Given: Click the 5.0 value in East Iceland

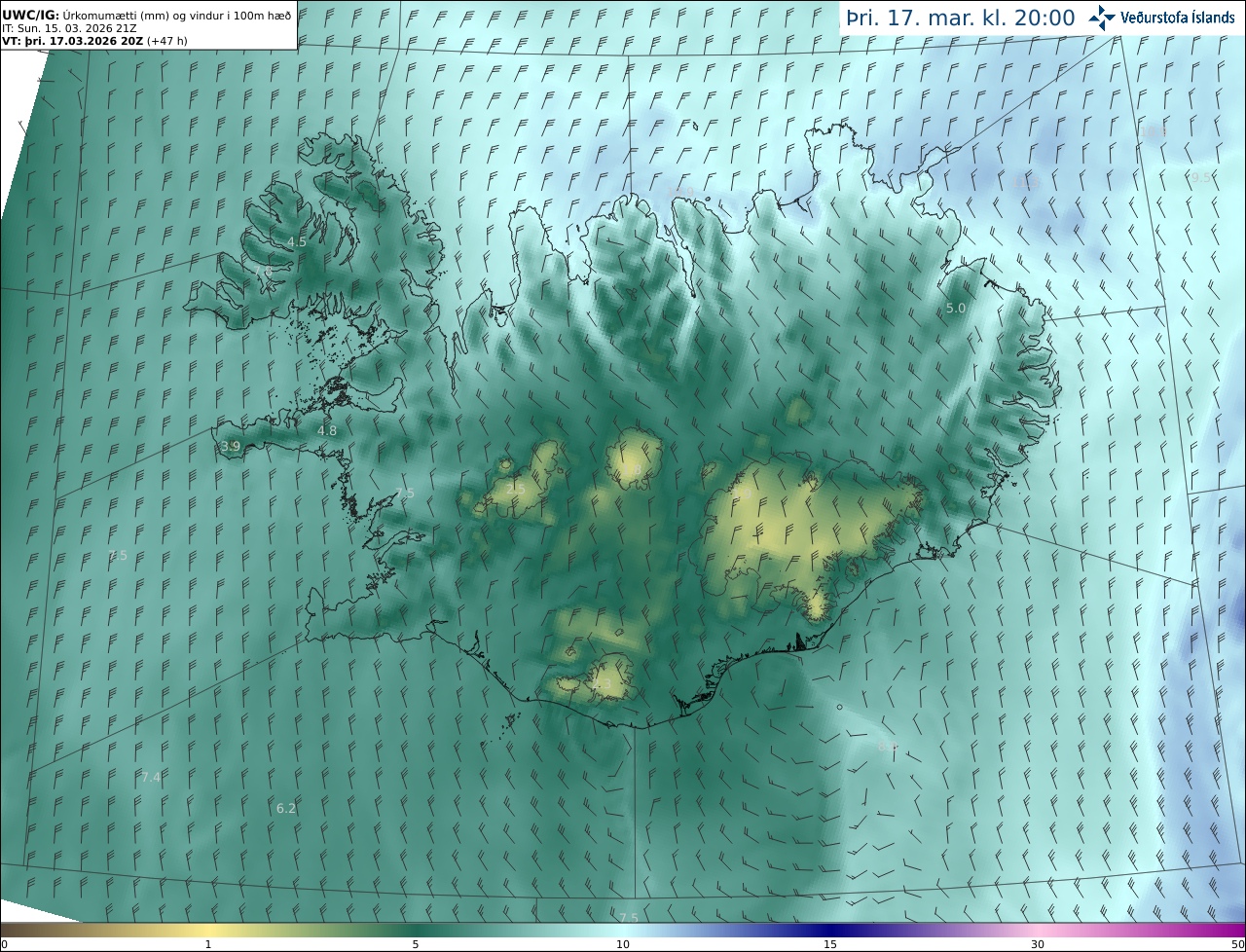Looking at the screenshot, I should [x=956, y=308].
